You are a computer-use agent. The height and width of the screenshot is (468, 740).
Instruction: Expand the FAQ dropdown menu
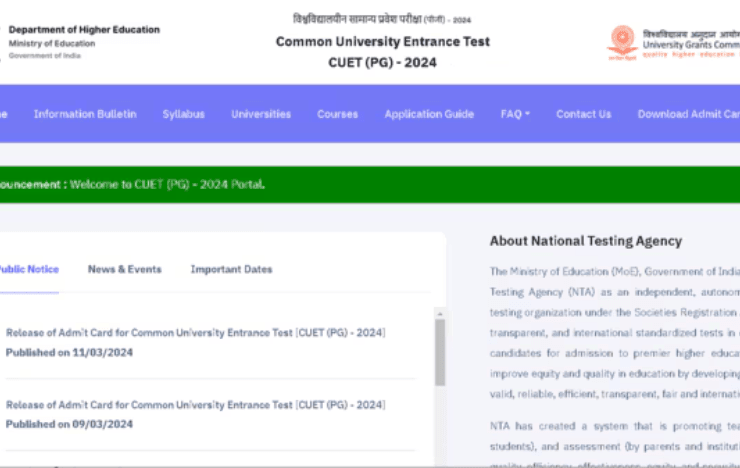tap(515, 114)
